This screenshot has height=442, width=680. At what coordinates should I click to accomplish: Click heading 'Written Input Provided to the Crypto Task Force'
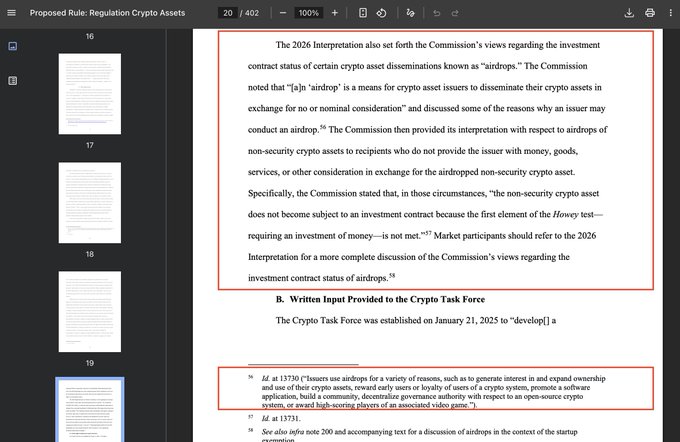coord(387,299)
